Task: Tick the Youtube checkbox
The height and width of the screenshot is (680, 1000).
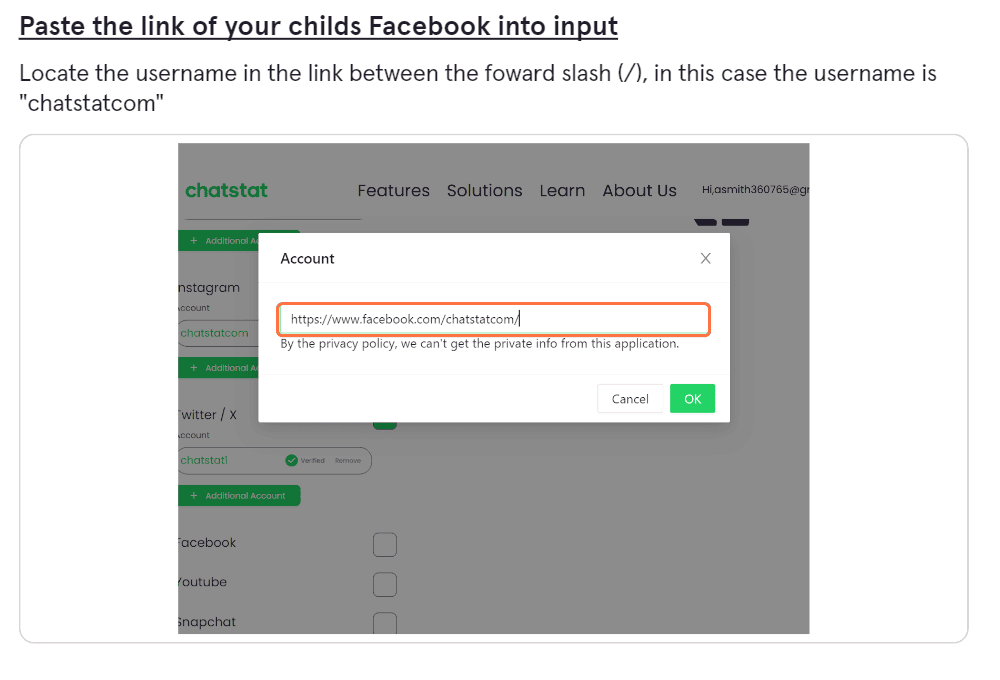Action: [x=385, y=584]
